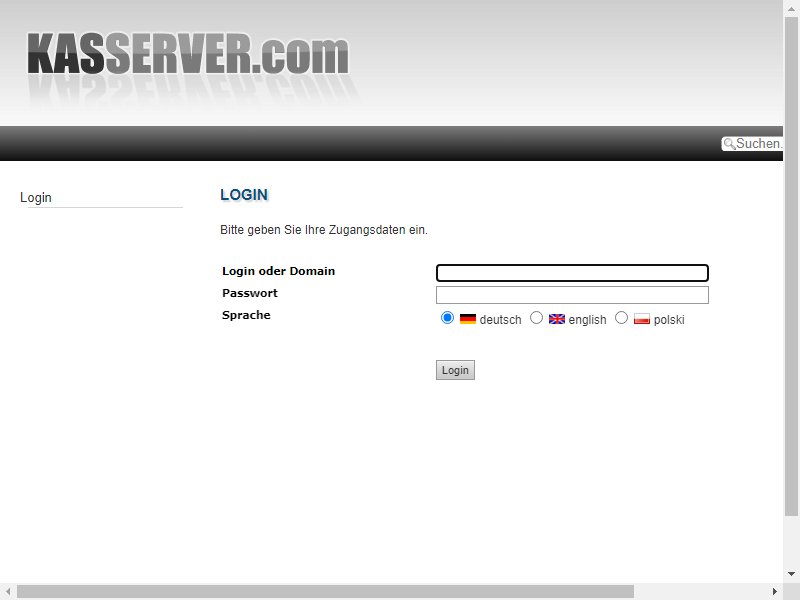800x600 pixels.
Task: Click the scroll left arrow
Action: click(8, 591)
